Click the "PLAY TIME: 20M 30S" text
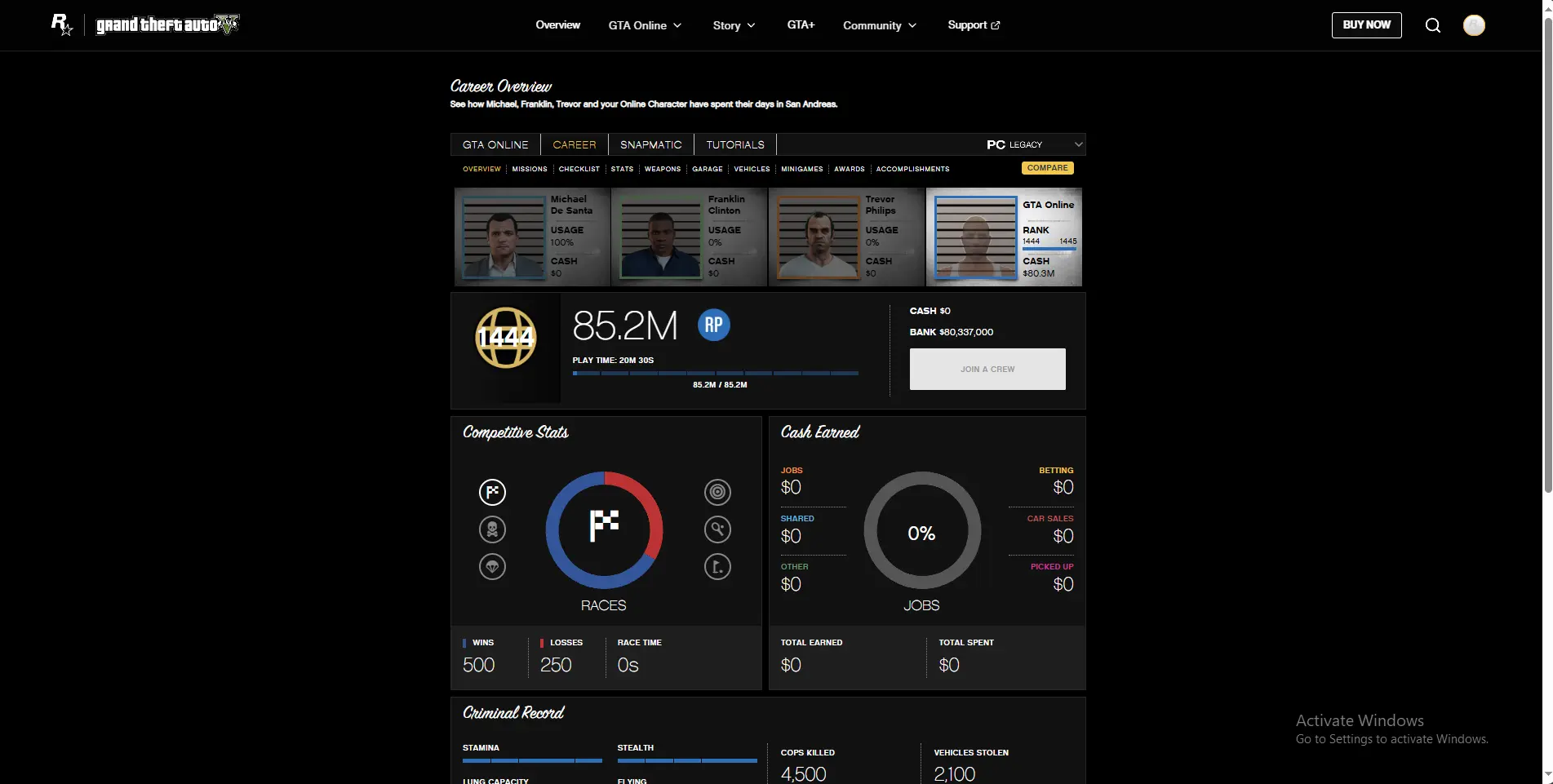This screenshot has width=1553, height=784. point(613,360)
